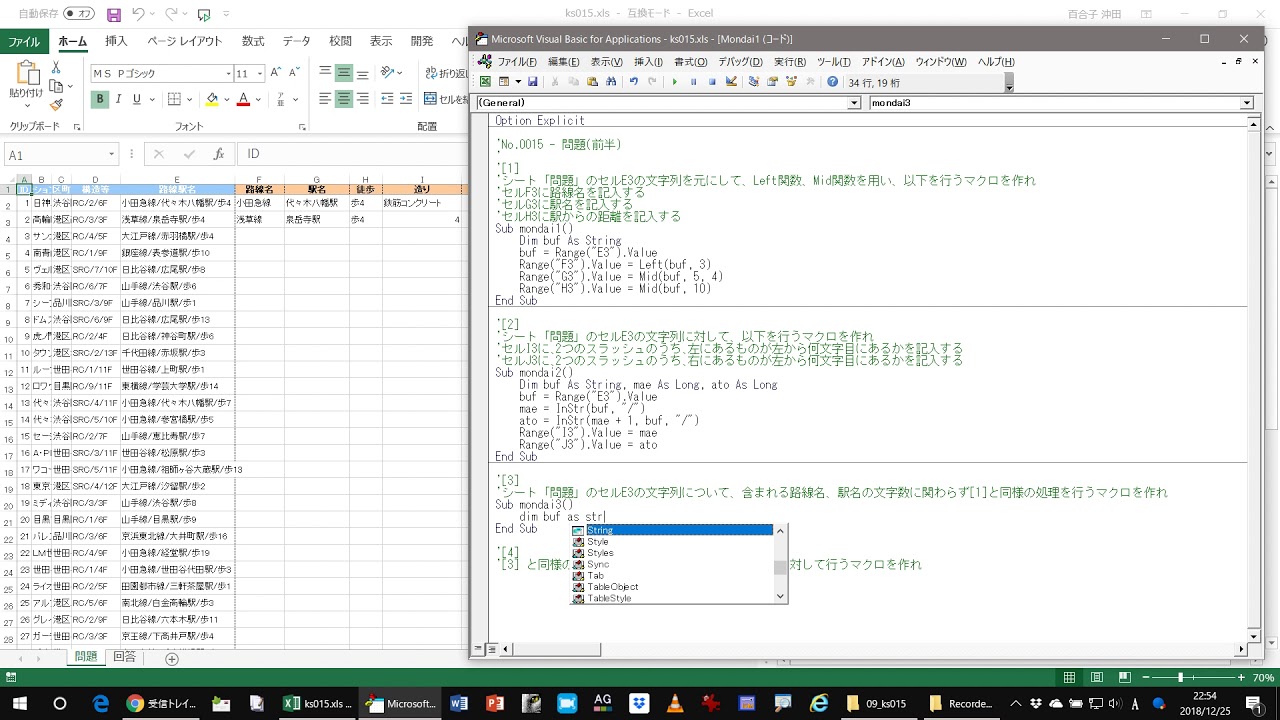This screenshot has height=720, width=1280.
Task: Click the 貼り付け paste button
Action: pos(26,85)
